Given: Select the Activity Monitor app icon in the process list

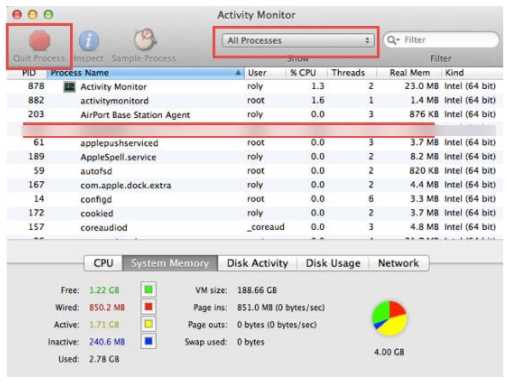Looking at the screenshot, I should tap(69, 87).
